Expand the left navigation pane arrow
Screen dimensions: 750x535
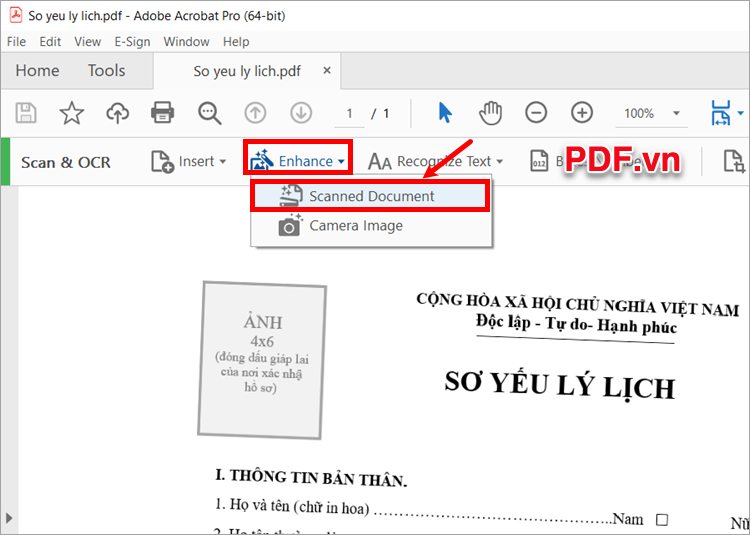tap(10, 517)
